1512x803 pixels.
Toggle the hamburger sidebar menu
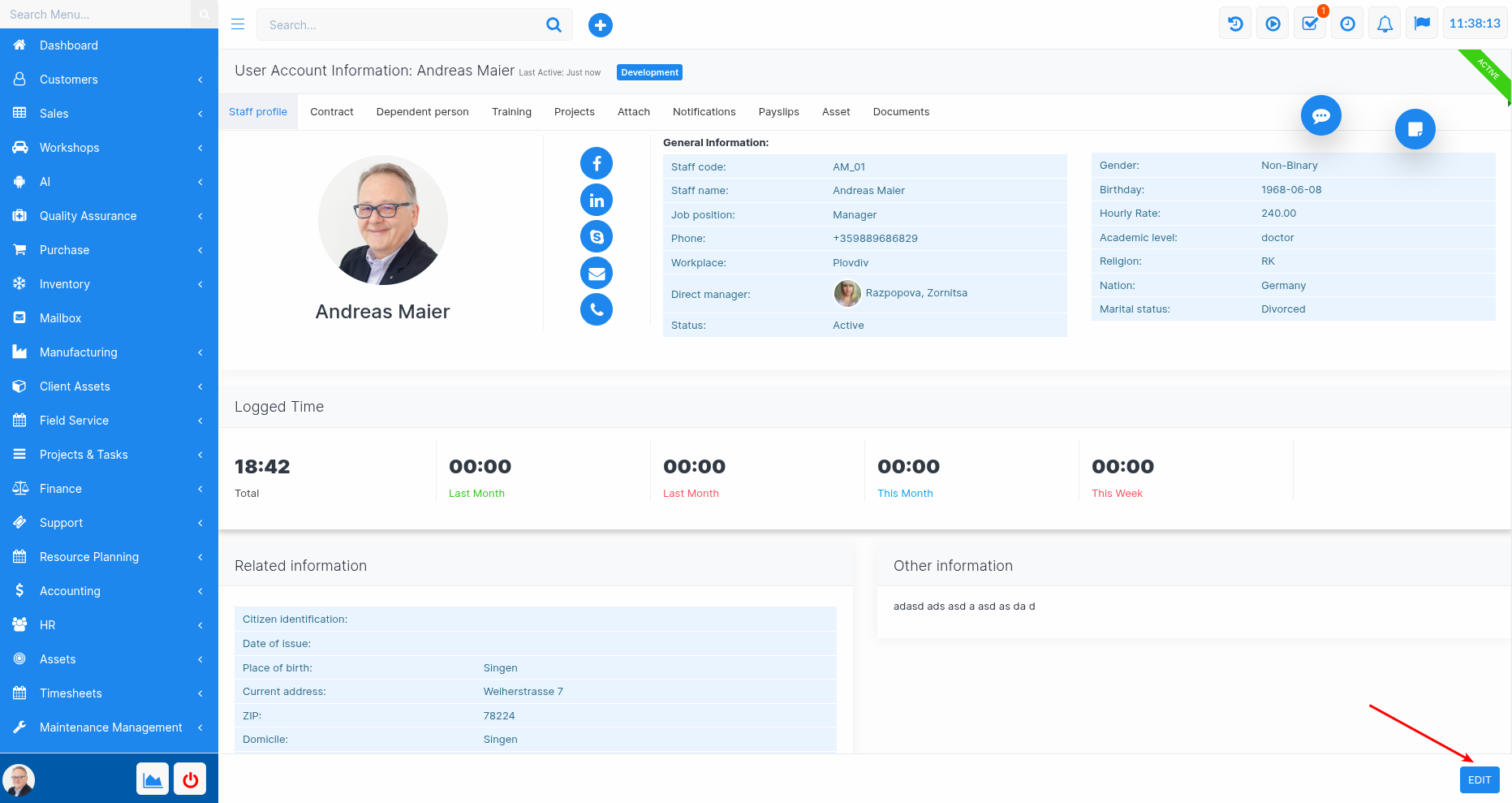click(238, 24)
